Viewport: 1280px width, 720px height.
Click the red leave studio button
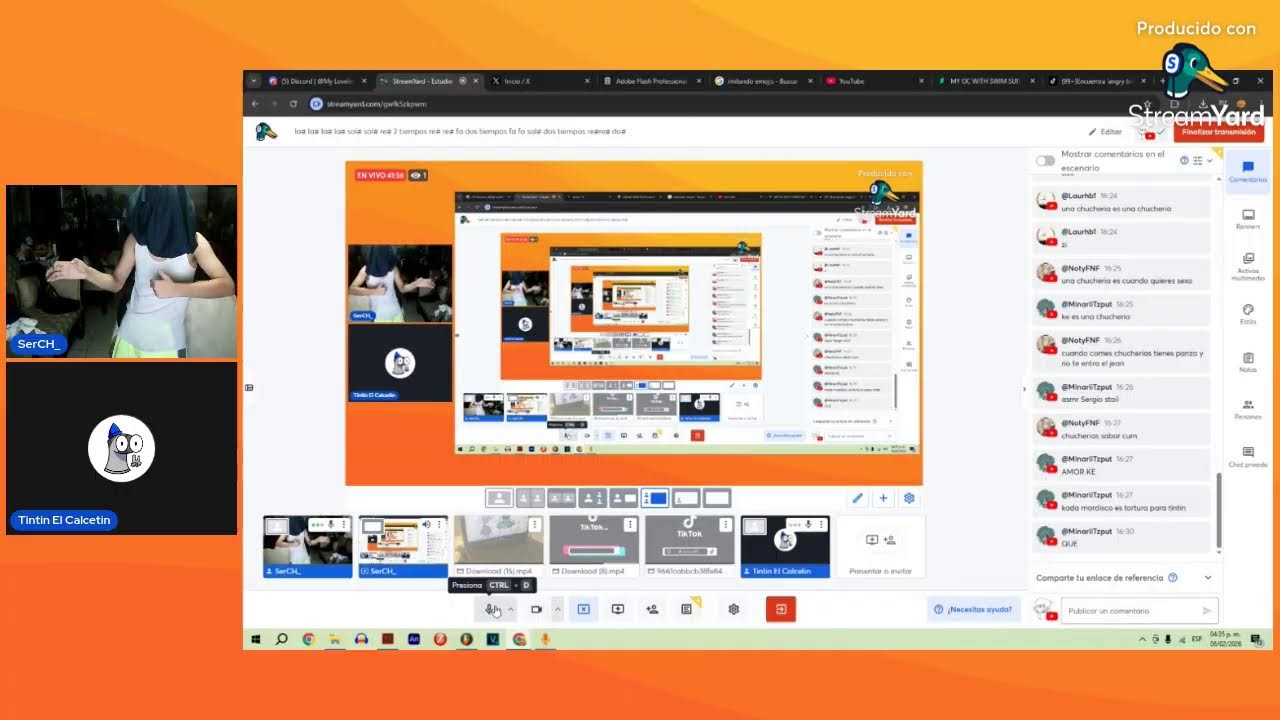click(781, 609)
